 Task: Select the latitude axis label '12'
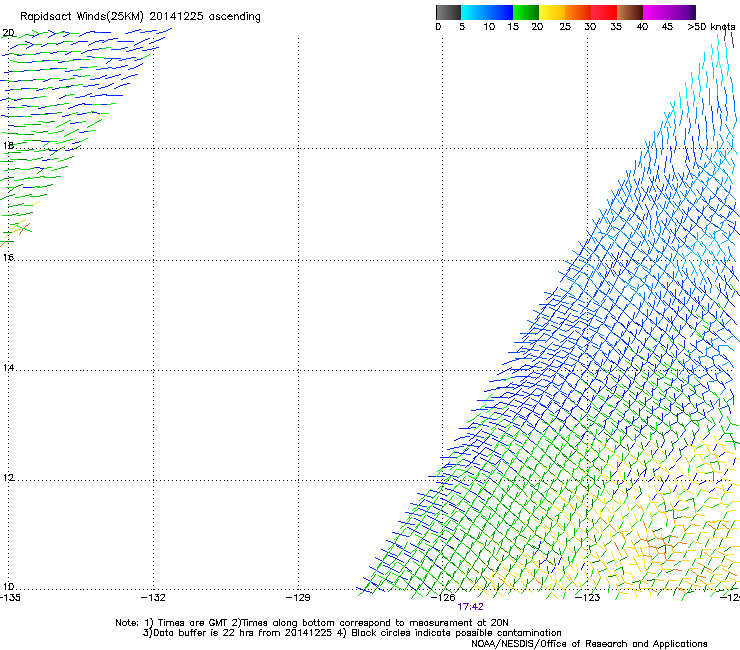pyautogui.click(x=8, y=478)
